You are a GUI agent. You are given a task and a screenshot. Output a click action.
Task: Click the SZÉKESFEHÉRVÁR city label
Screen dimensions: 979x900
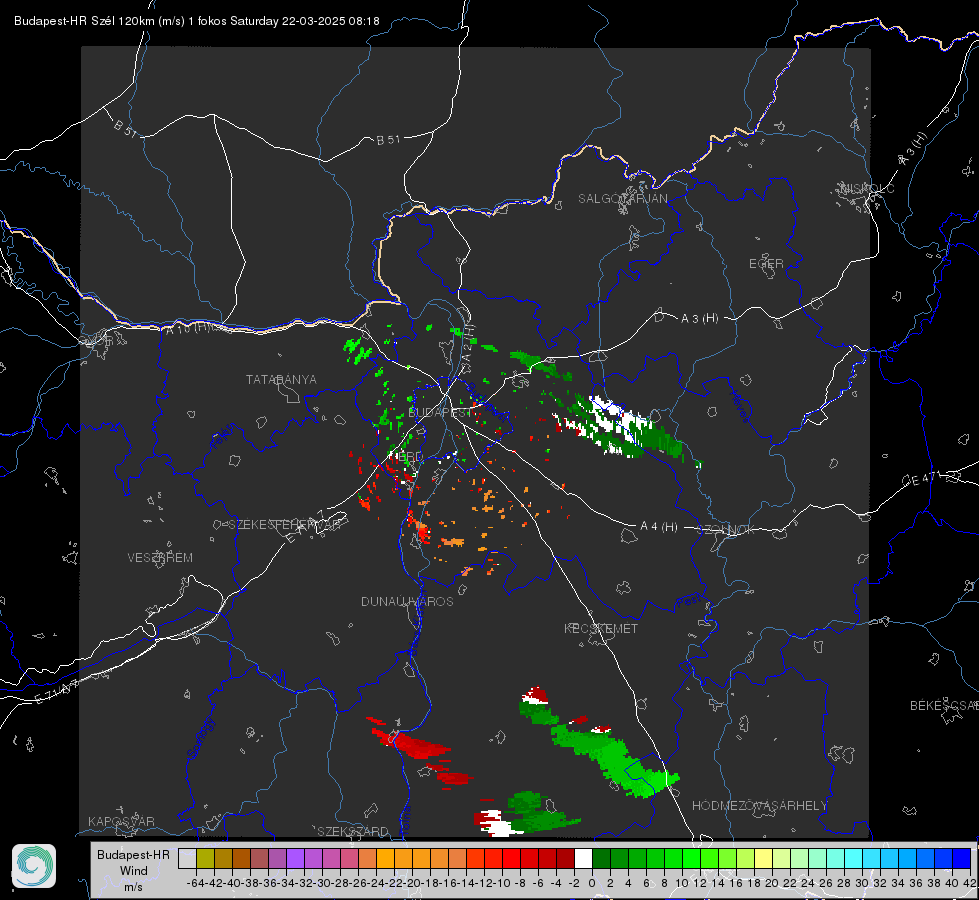(287, 525)
